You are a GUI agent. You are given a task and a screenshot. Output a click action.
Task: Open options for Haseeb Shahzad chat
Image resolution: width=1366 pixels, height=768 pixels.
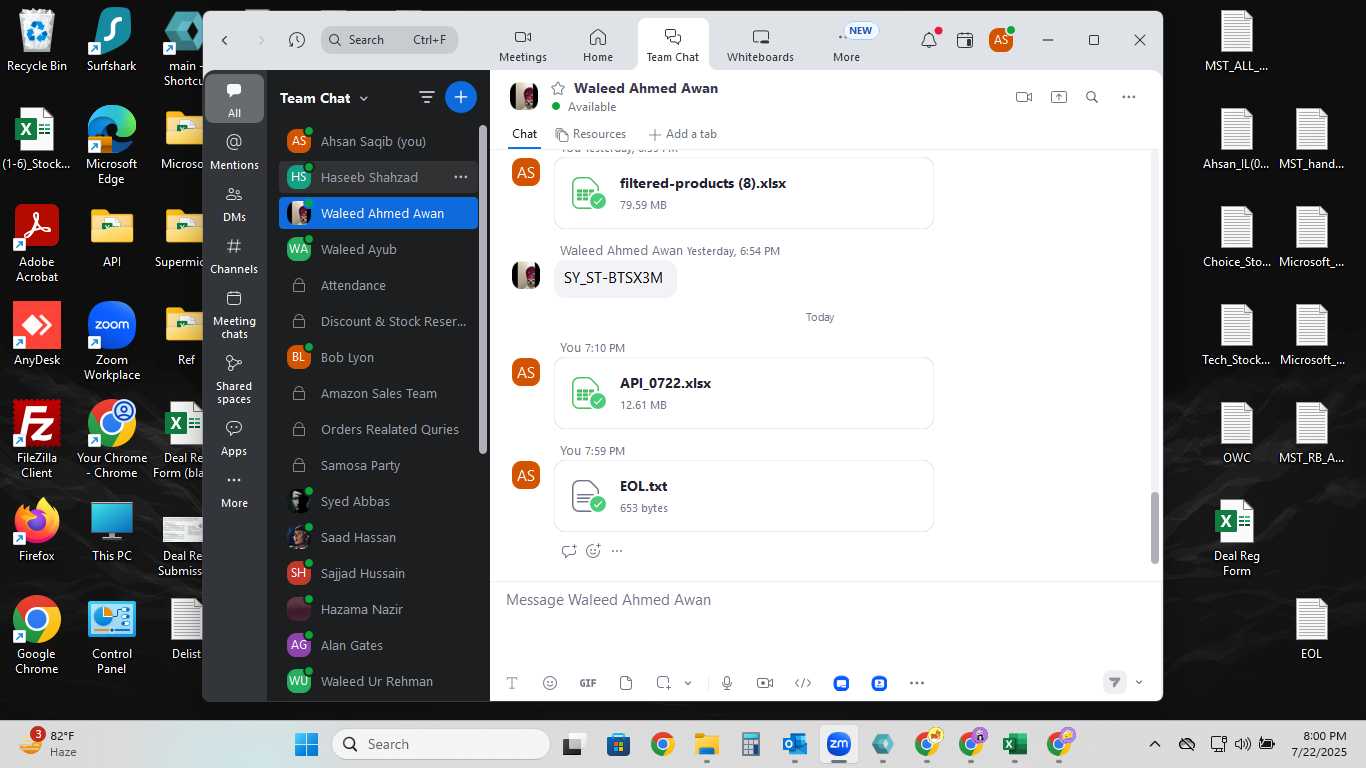461,177
